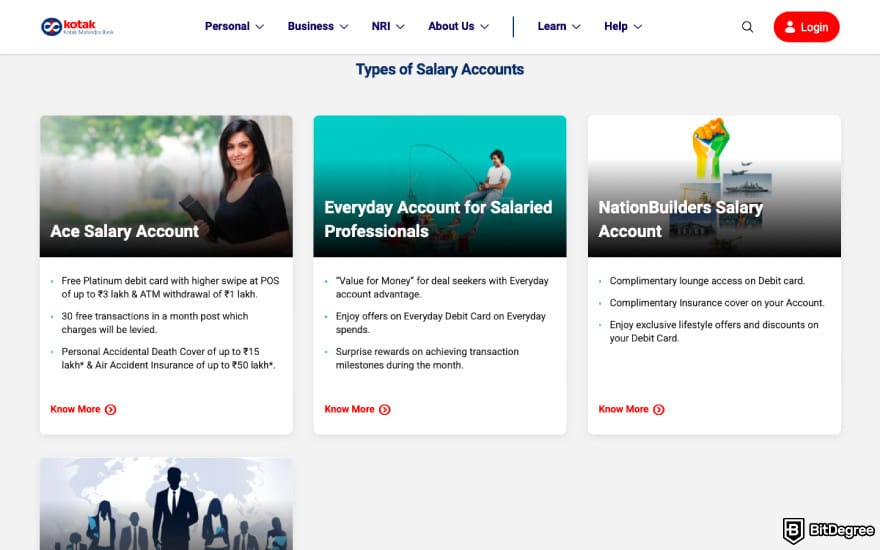Open the Help menu item
The image size is (880, 550).
tap(623, 26)
